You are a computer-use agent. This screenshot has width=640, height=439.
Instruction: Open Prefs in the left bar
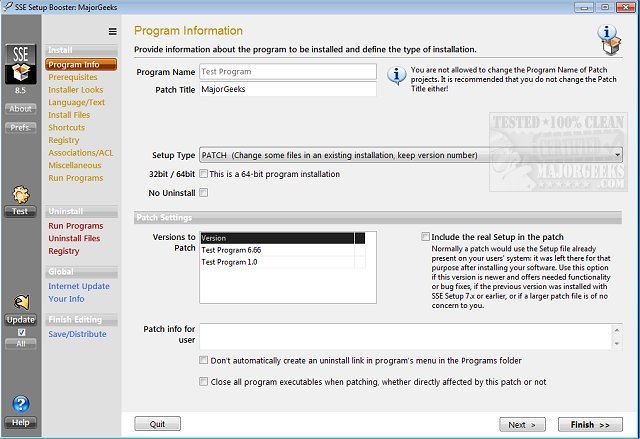(x=20, y=128)
